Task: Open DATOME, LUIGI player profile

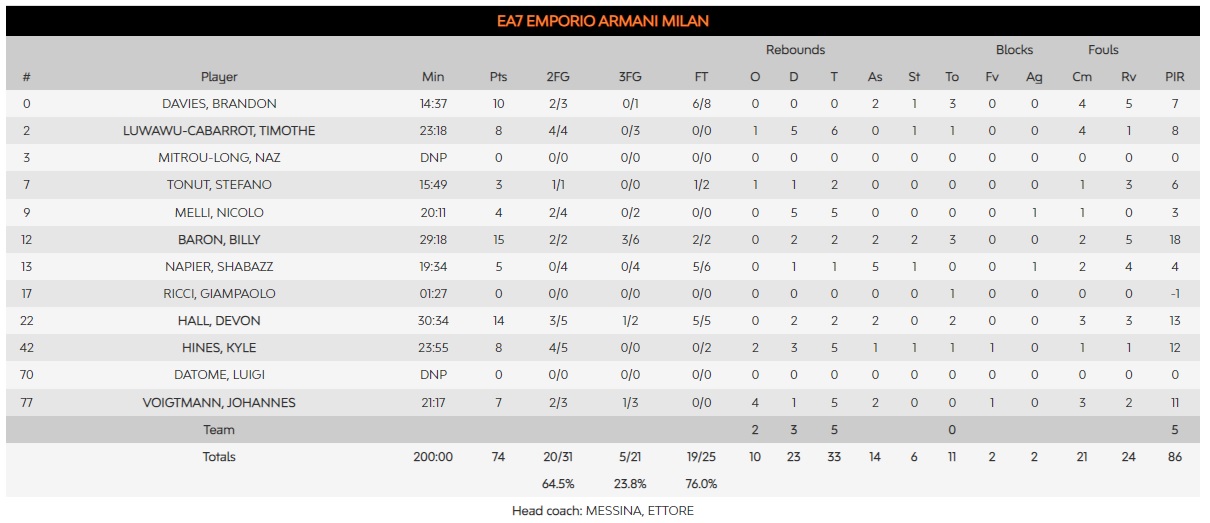Action: pyautogui.click(x=219, y=375)
